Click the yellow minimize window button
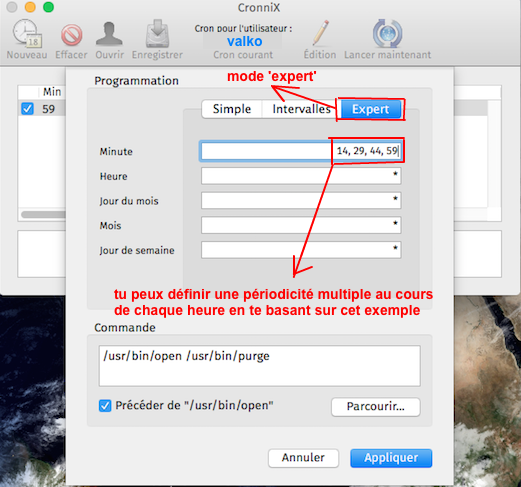 30,7
